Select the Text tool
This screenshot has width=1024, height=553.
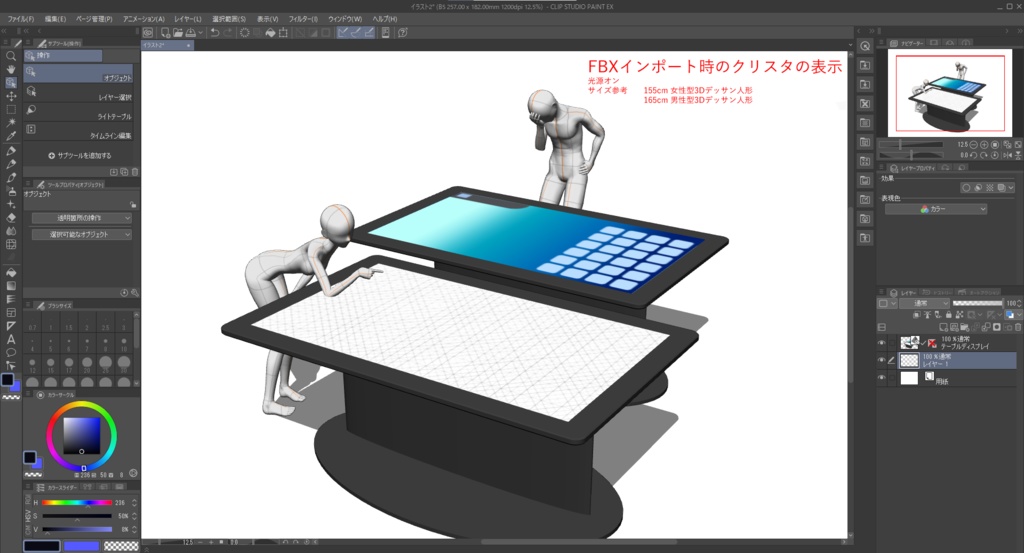click(10, 339)
